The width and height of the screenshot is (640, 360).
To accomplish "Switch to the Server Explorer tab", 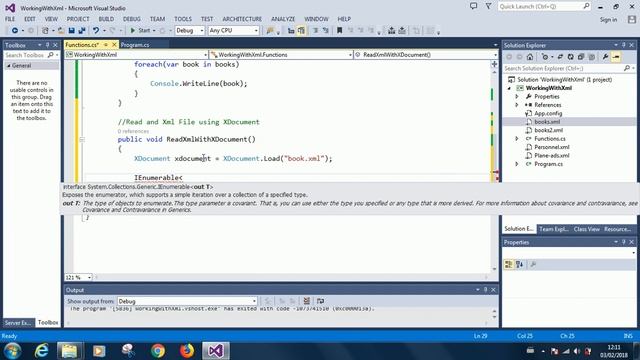I will 18,322.
